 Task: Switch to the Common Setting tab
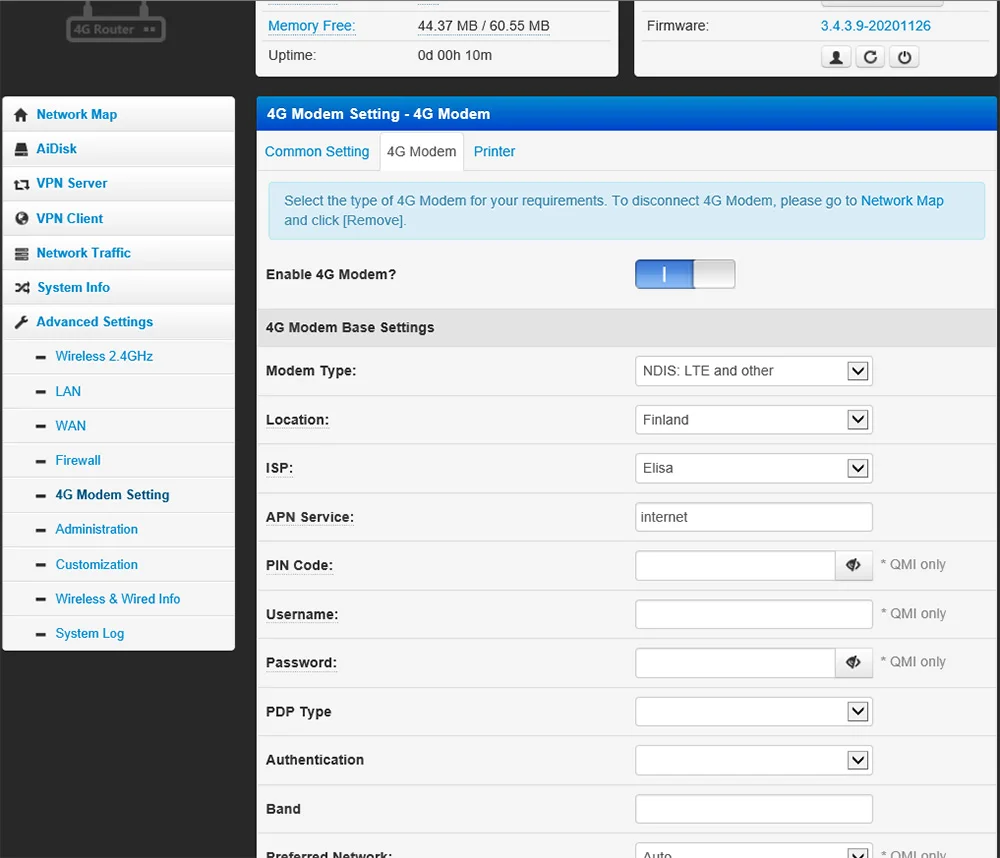click(x=317, y=152)
